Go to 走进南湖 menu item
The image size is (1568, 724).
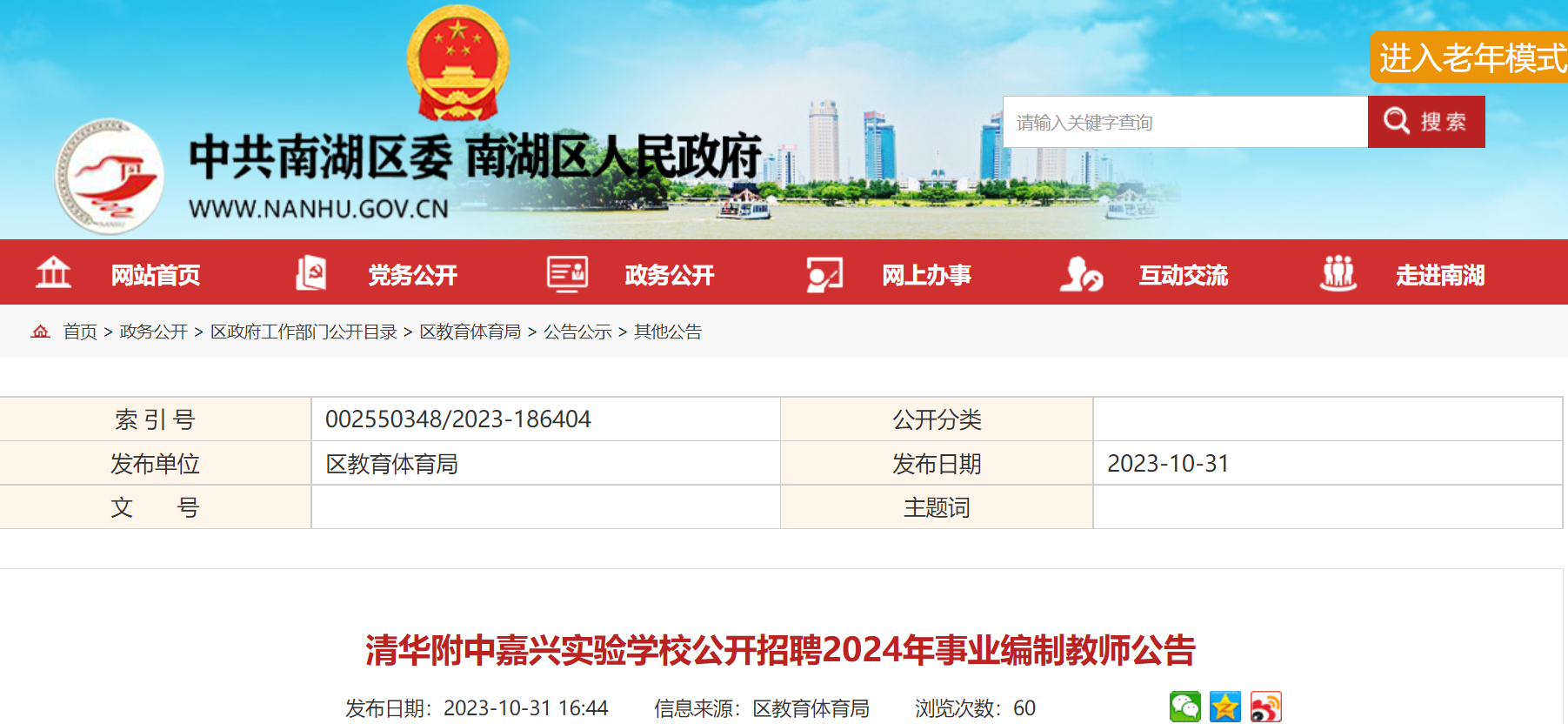(x=1439, y=275)
